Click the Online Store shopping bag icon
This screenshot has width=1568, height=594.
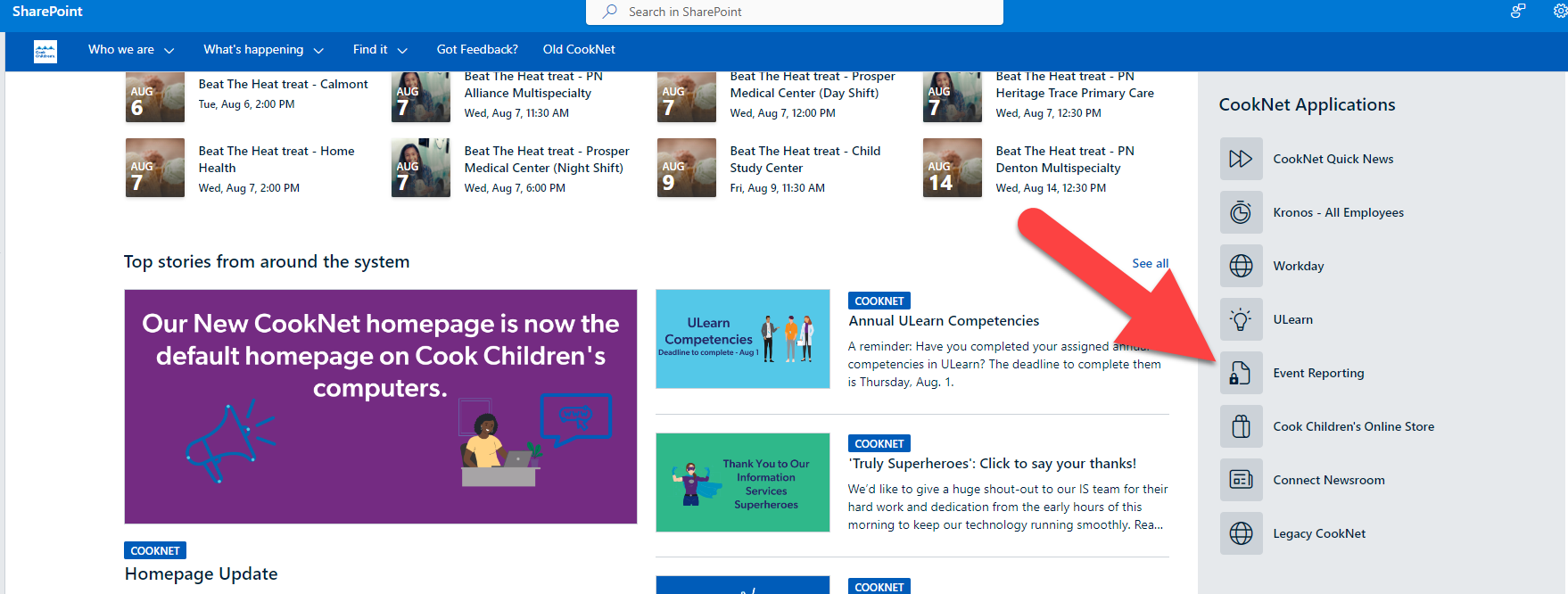pyautogui.click(x=1241, y=426)
